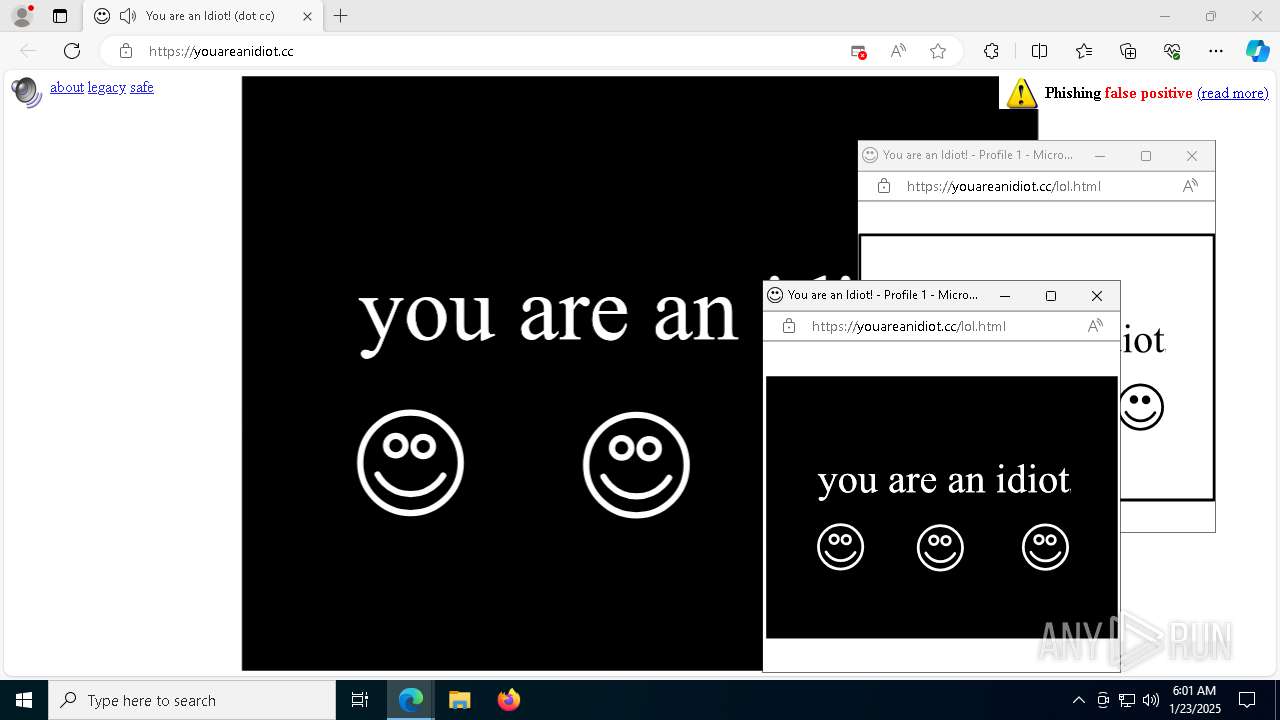This screenshot has height=720, width=1280.
Task: Click the right smiley in front popup
Action: click(x=1045, y=547)
